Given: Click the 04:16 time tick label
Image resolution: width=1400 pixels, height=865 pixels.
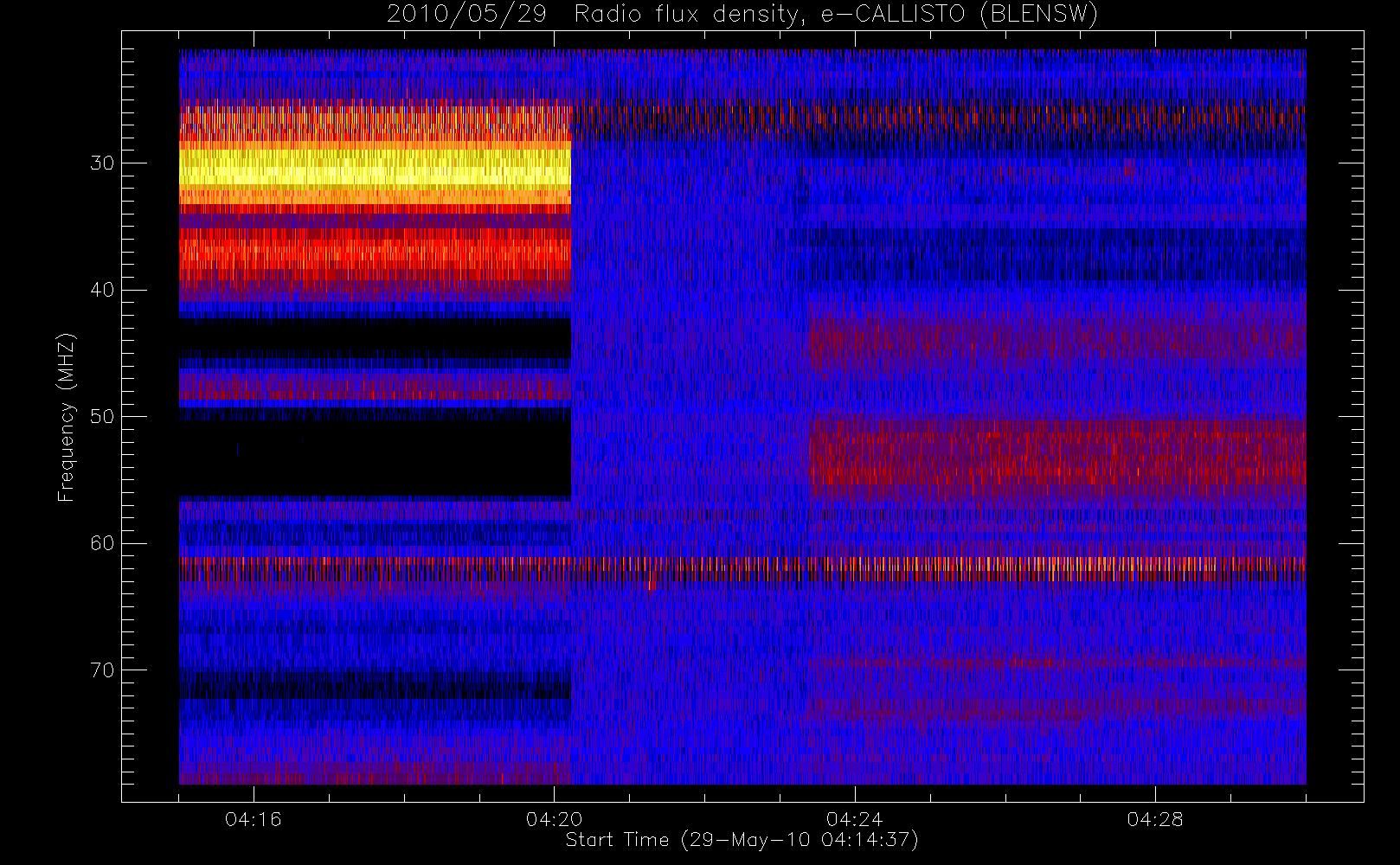Looking at the screenshot, I should pos(254,819).
